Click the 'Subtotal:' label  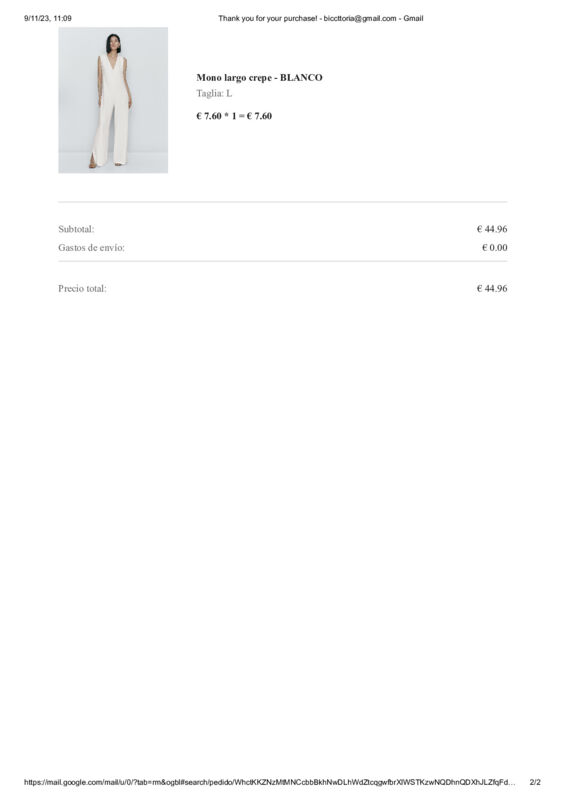click(76, 229)
